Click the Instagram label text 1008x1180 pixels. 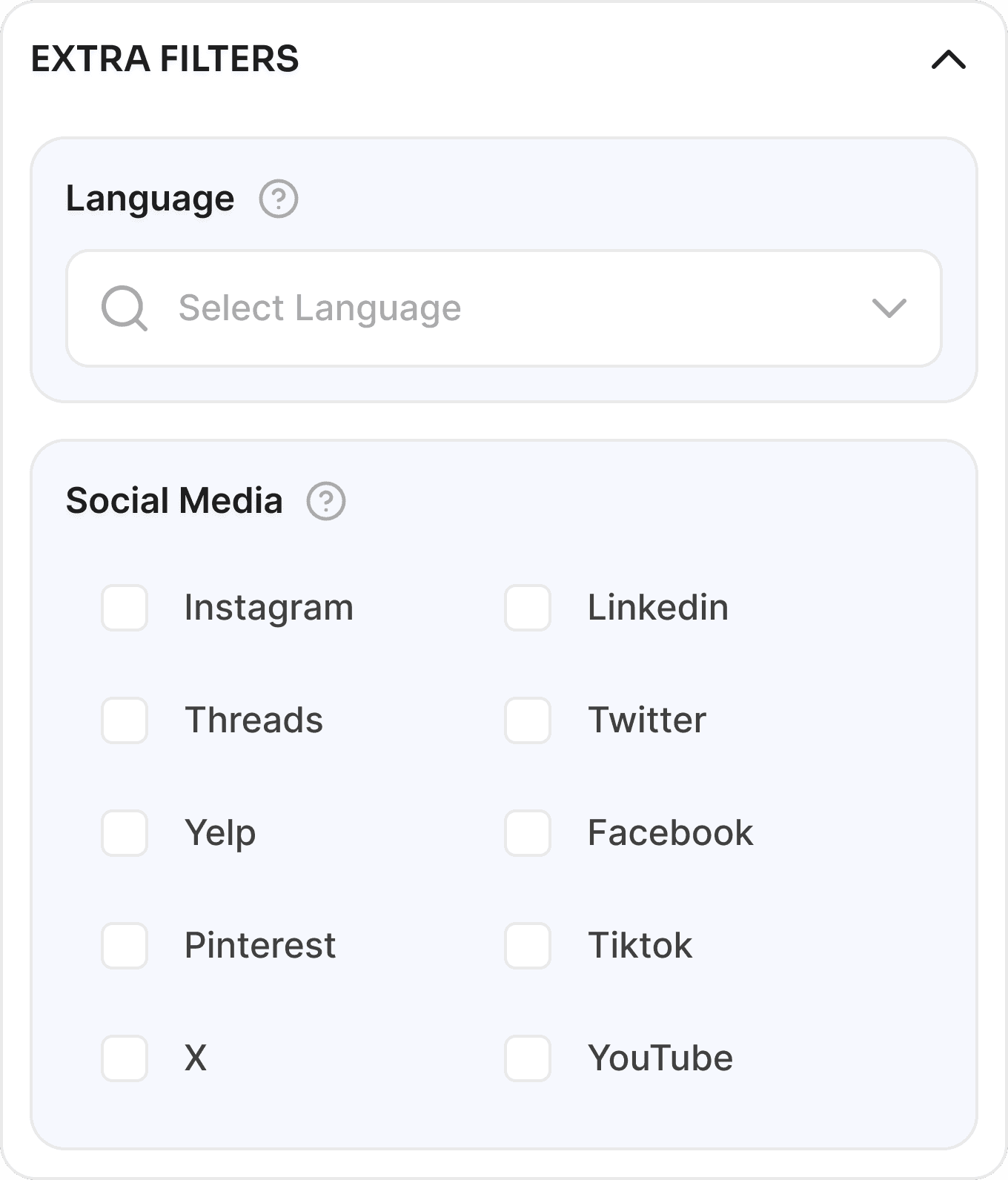click(268, 608)
